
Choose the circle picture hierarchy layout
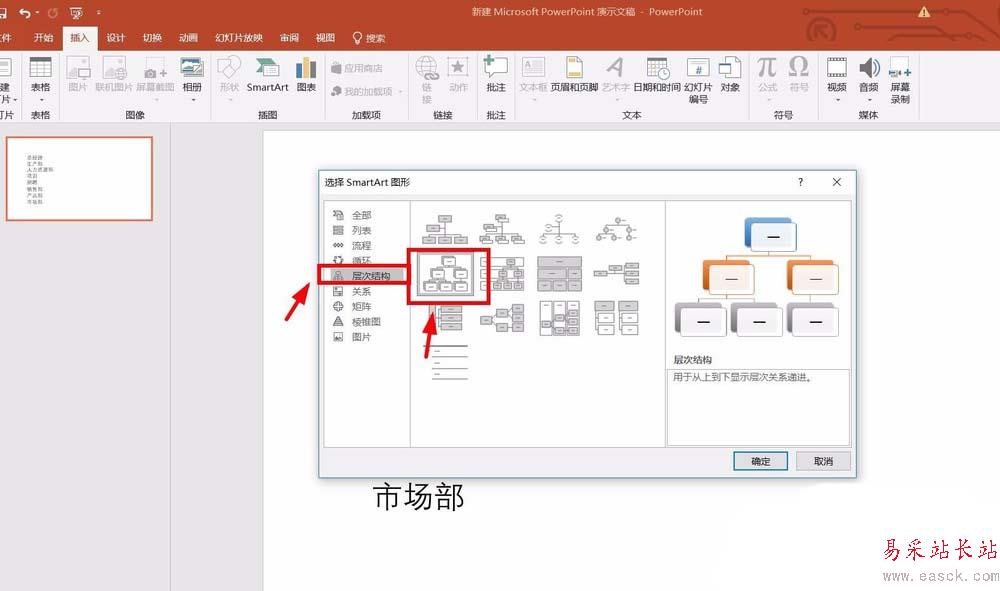(617, 230)
